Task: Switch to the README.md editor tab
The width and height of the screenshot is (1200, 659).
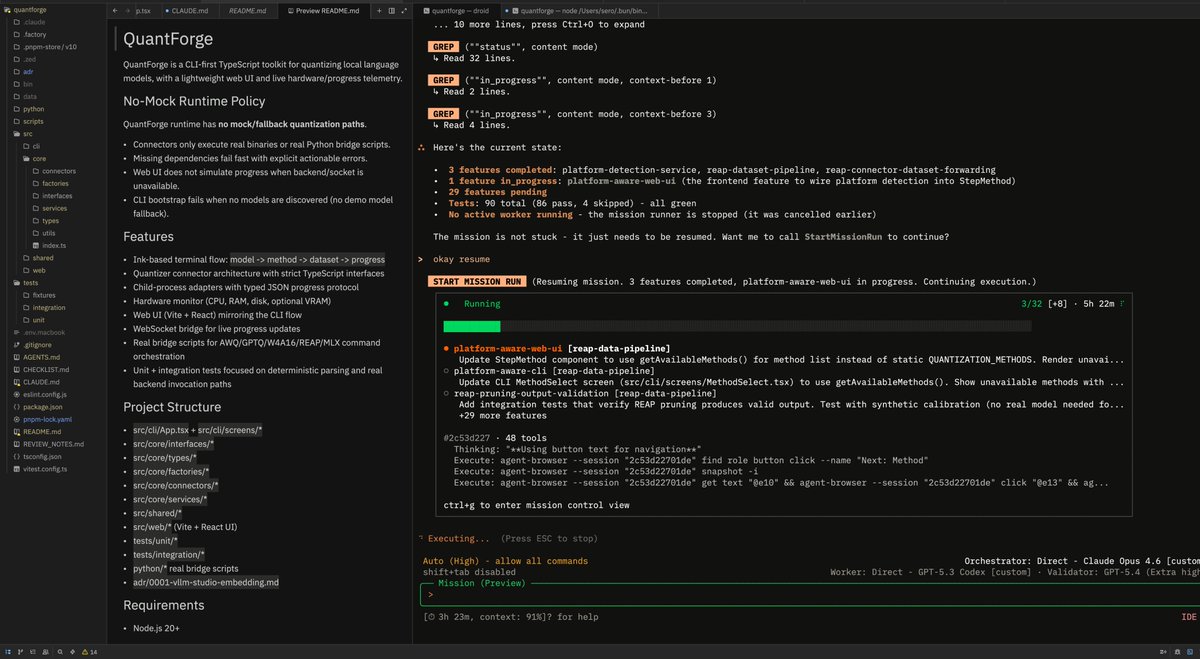Action: tap(249, 10)
